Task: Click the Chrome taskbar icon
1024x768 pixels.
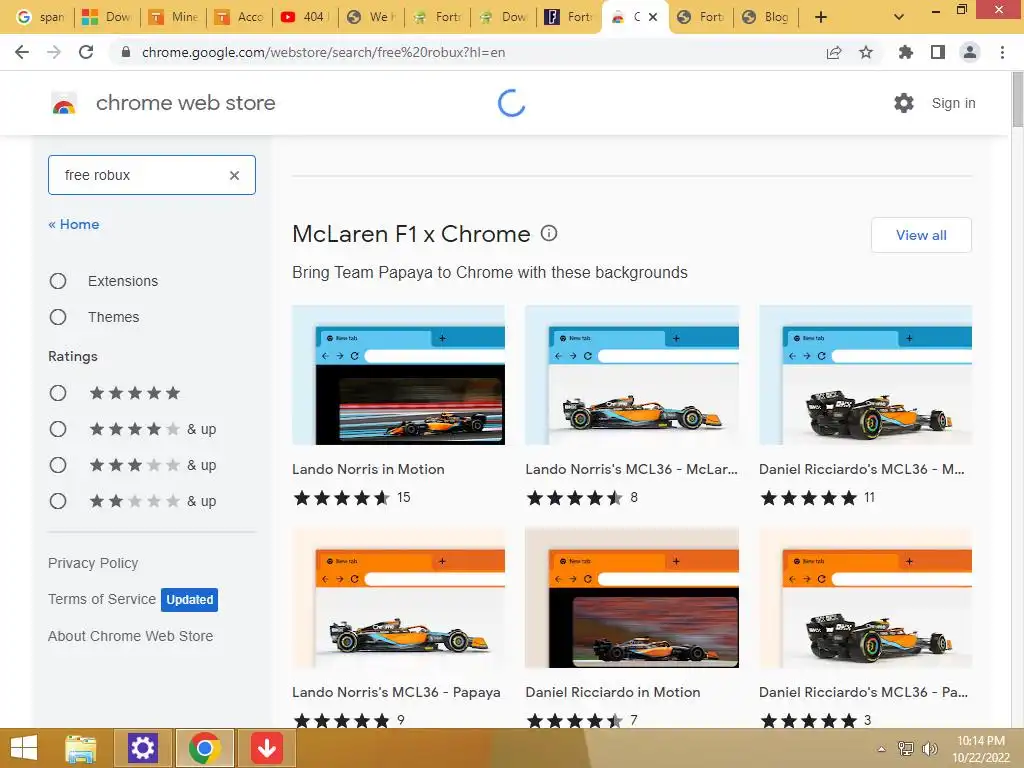Action: pos(204,748)
